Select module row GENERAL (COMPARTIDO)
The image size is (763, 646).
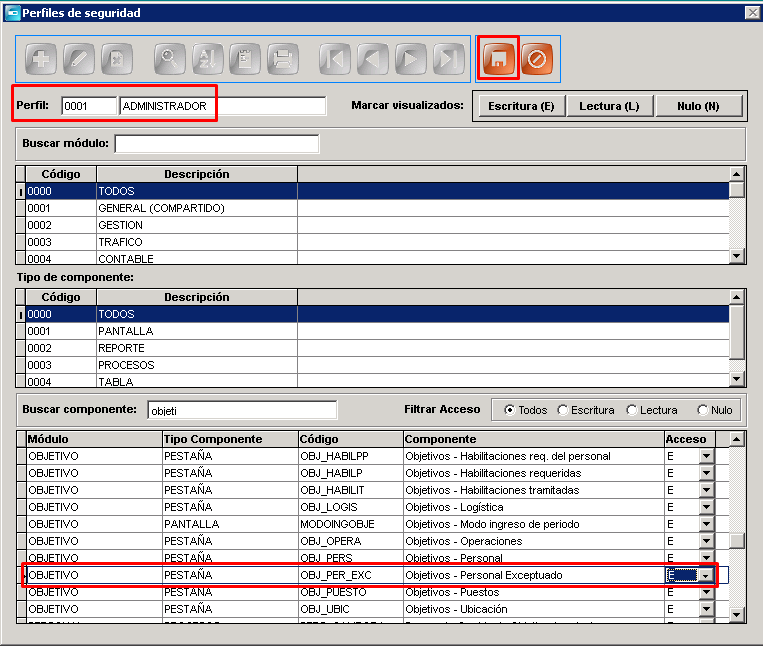click(377, 208)
